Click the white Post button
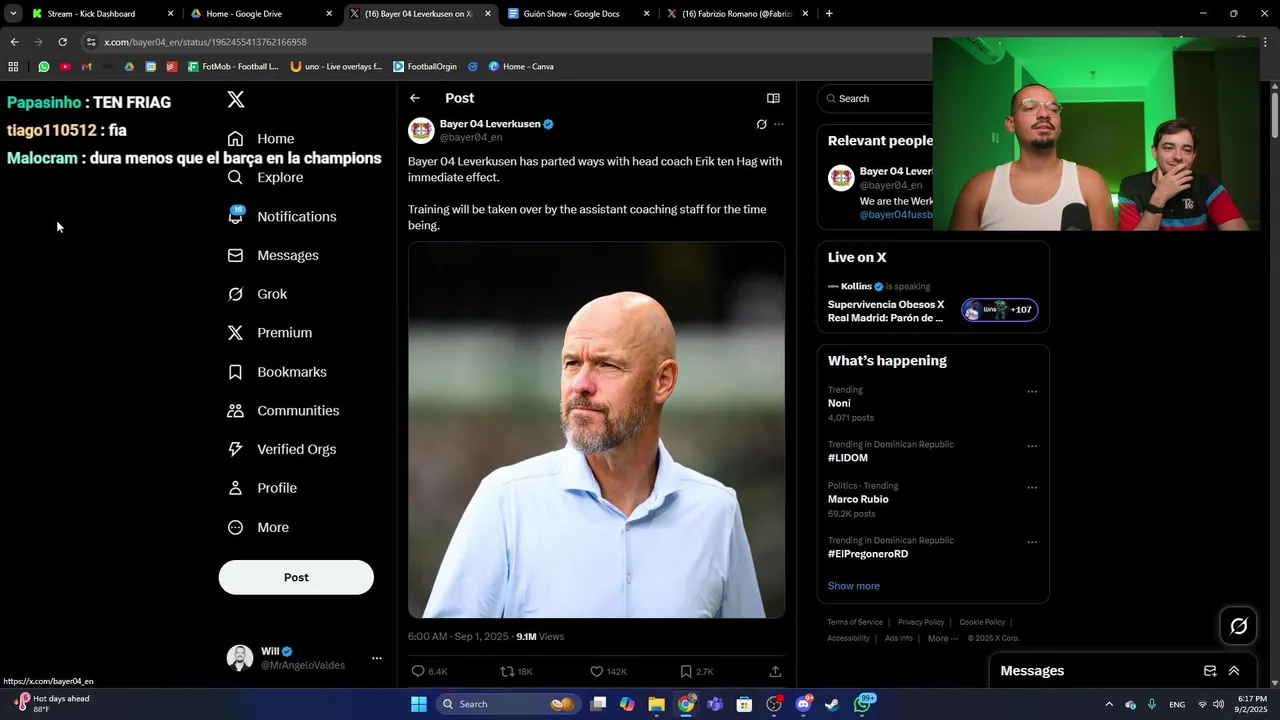 [296, 577]
